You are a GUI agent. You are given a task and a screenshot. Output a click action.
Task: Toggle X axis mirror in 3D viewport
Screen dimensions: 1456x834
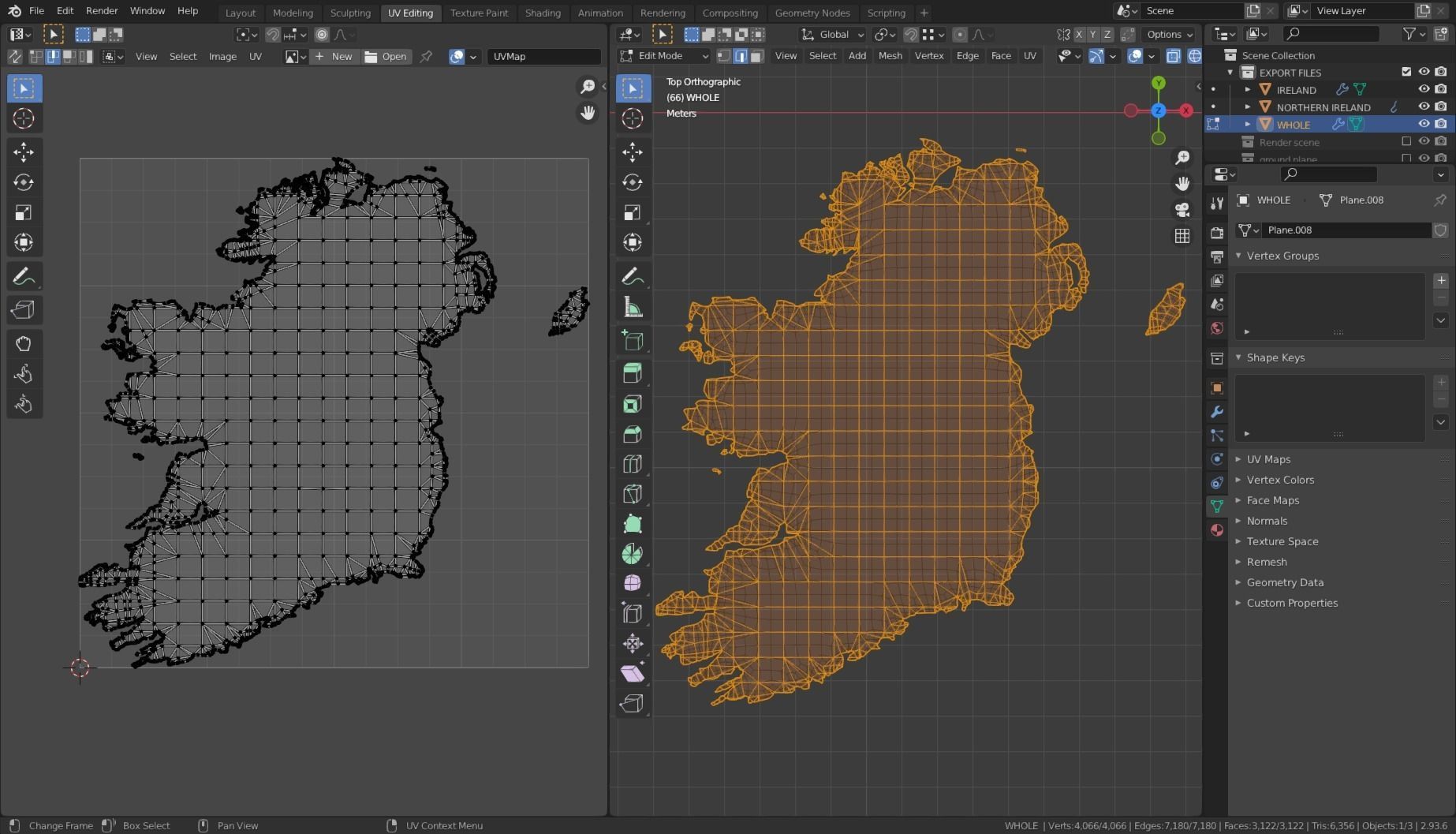[x=1079, y=35]
